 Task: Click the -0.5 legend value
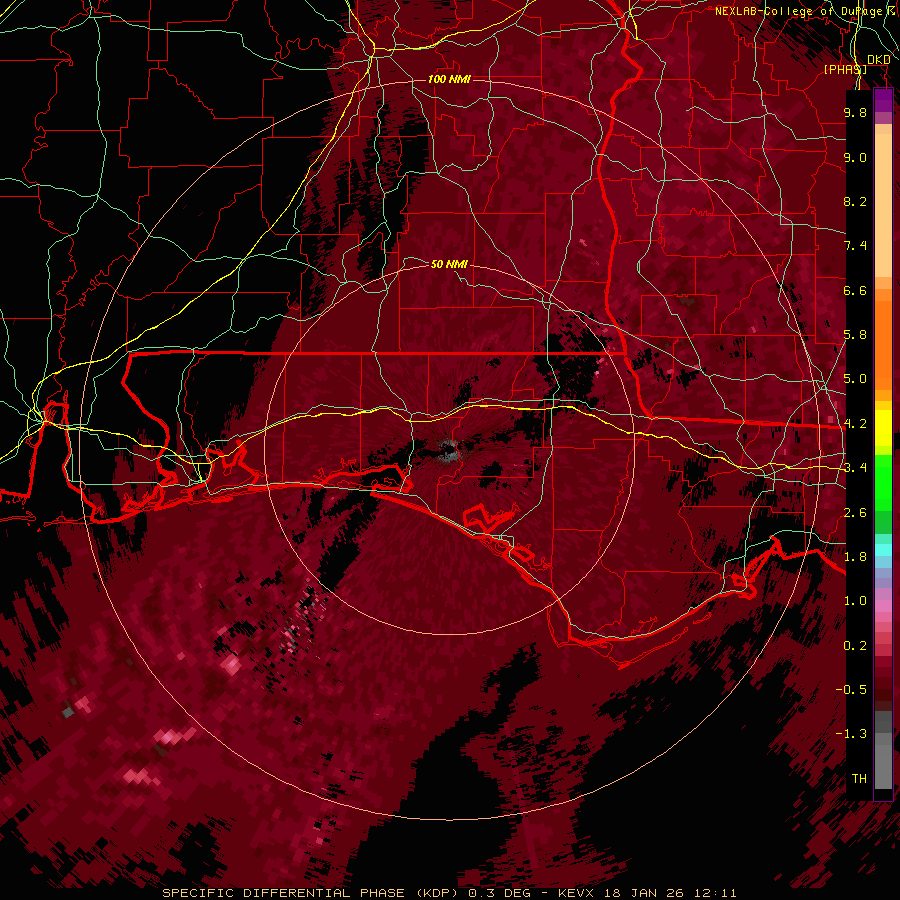point(851,690)
